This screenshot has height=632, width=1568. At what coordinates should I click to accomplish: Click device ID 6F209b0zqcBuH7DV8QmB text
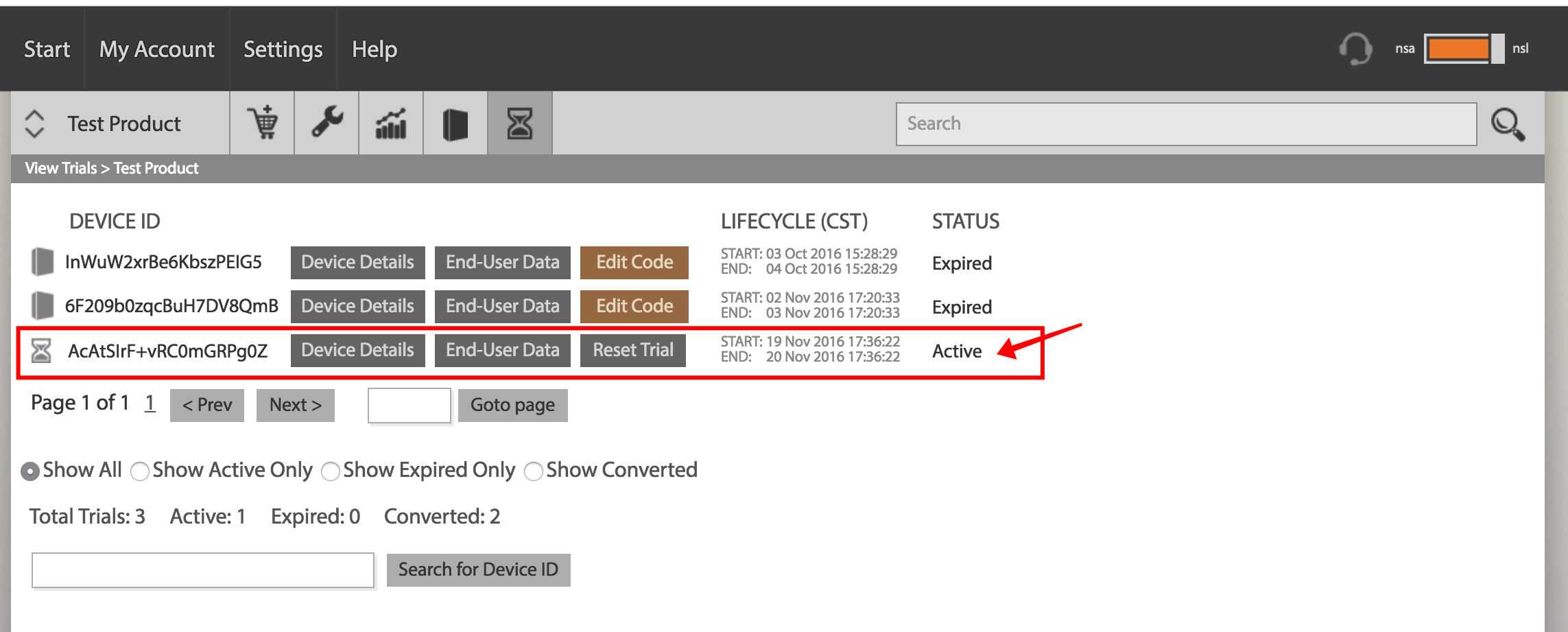click(x=171, y=306)
